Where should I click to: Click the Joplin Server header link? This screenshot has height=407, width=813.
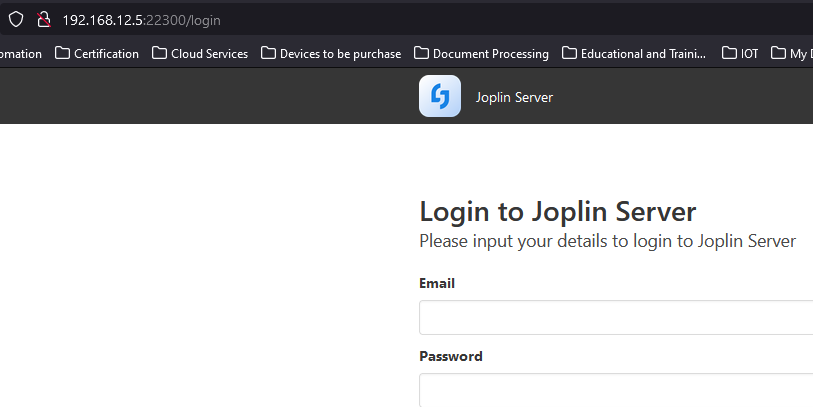point(514,97)
